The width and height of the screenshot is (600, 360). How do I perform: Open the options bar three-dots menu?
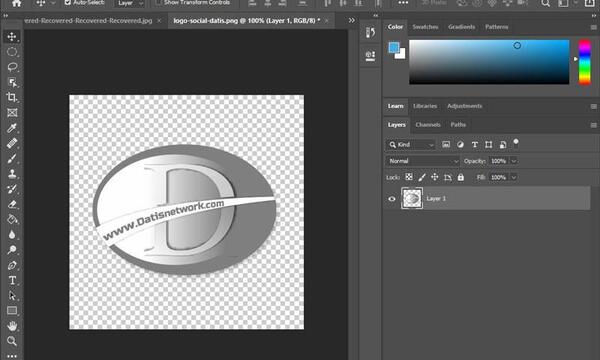(403, 3)
